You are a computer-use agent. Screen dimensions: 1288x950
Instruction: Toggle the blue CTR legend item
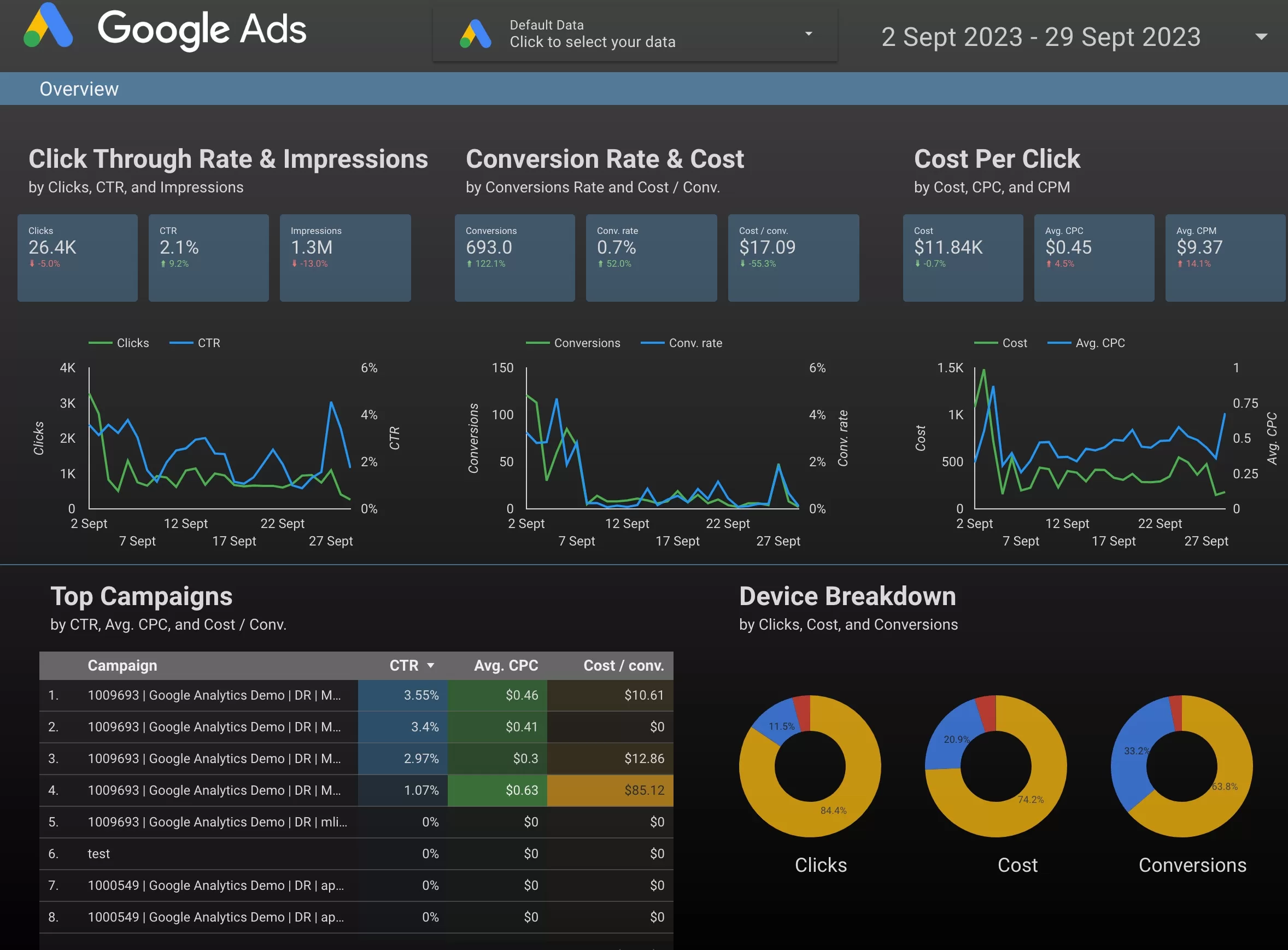195,343
